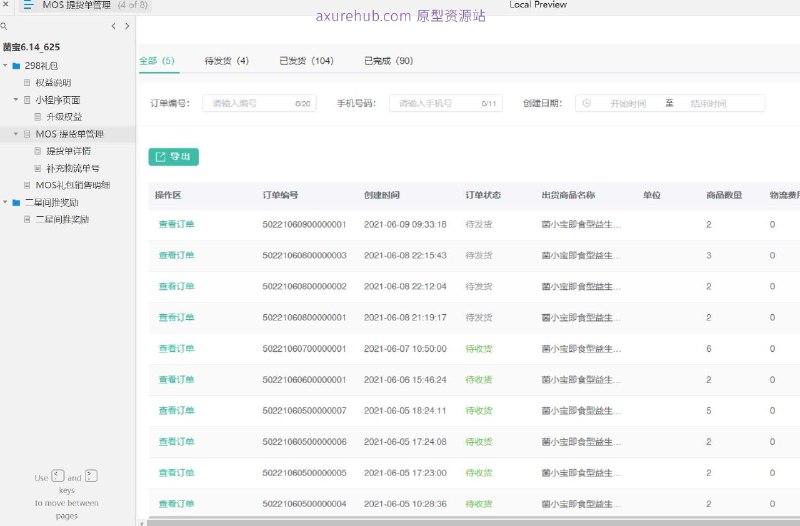Focus the 订单编号 input field
The width and height of the screenshot is (800, 526).
click(x=259, y=103)
